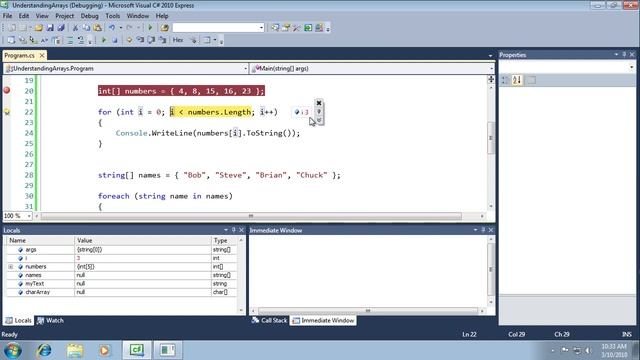Click the Save All icon
The width and height of the screenshot is (640, 360).
pos(61,28)
